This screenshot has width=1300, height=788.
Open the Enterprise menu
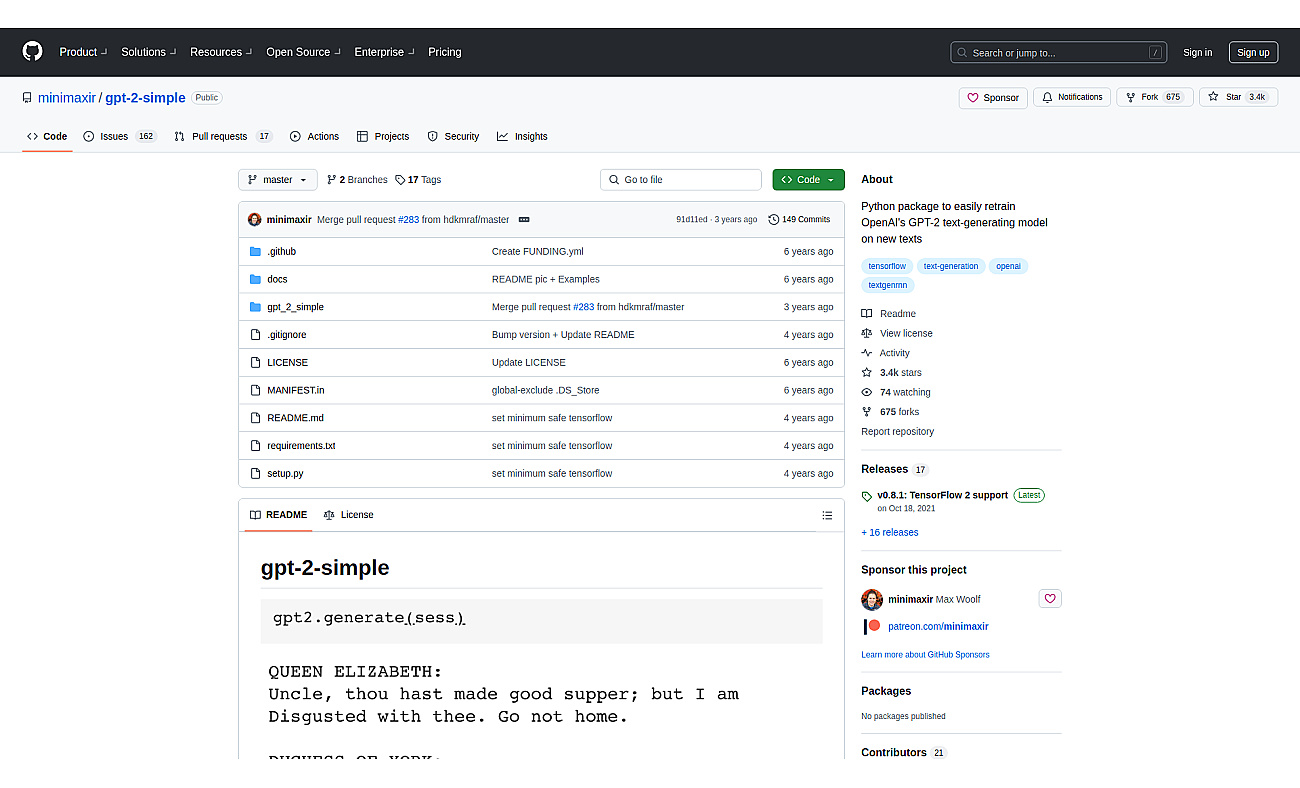coord(384,52)
